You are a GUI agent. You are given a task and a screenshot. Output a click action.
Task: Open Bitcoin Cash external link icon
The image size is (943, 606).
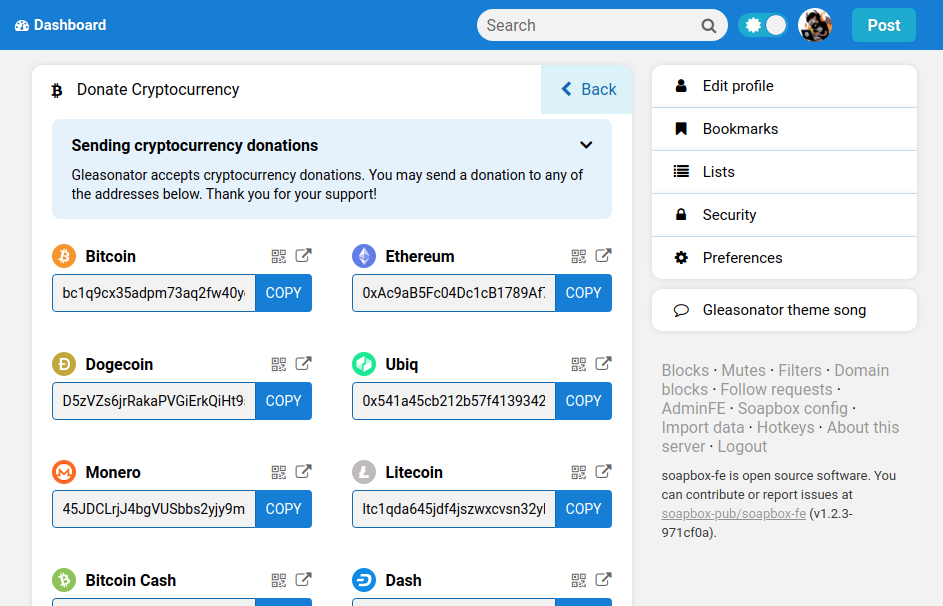pyautogui.click(x=303, y=580)
